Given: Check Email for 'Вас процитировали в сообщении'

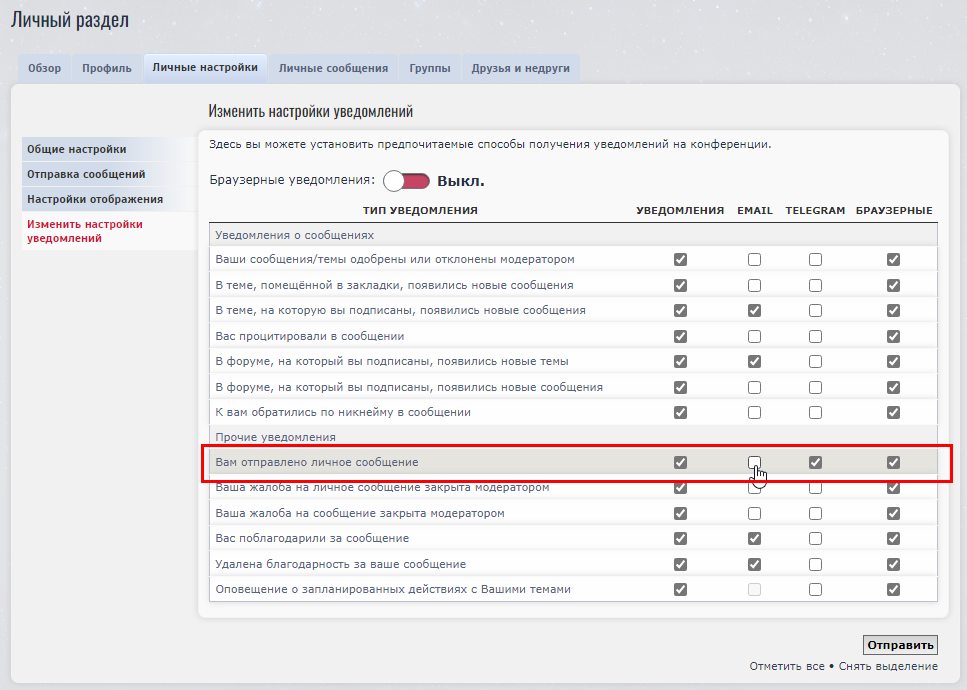Looking at the screenshot, I should click(754, 337).
